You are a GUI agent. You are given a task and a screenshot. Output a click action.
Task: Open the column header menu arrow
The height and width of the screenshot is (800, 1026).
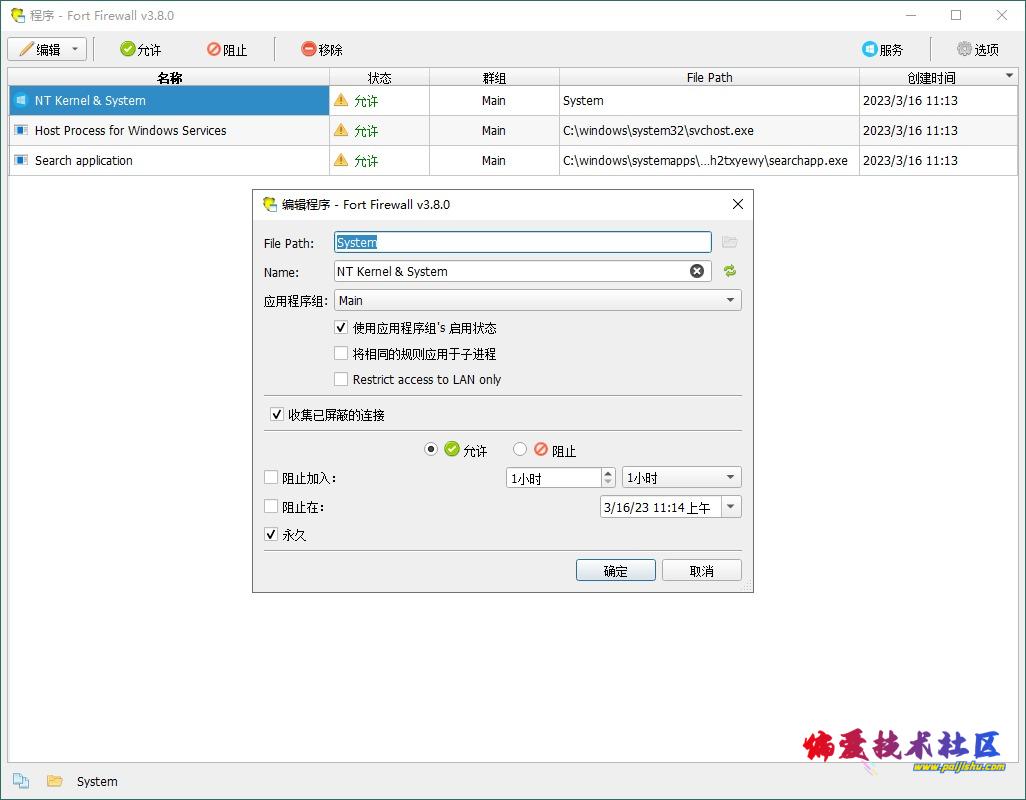(1010, 76)
